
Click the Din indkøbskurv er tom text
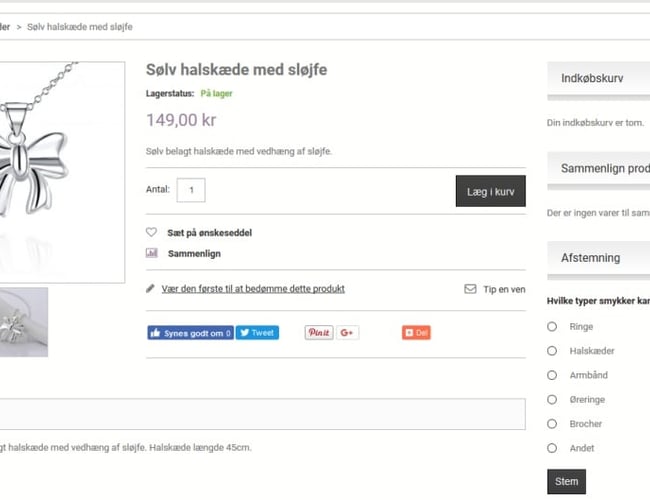(595, 123)
